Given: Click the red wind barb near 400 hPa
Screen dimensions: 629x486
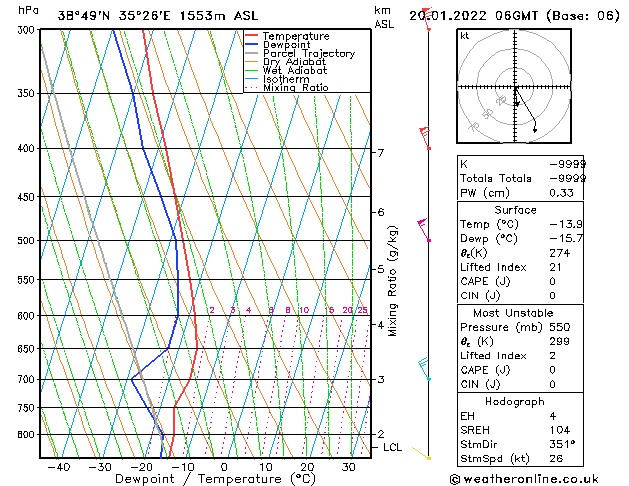Looking at the screenshot, I should click(425, 134).
